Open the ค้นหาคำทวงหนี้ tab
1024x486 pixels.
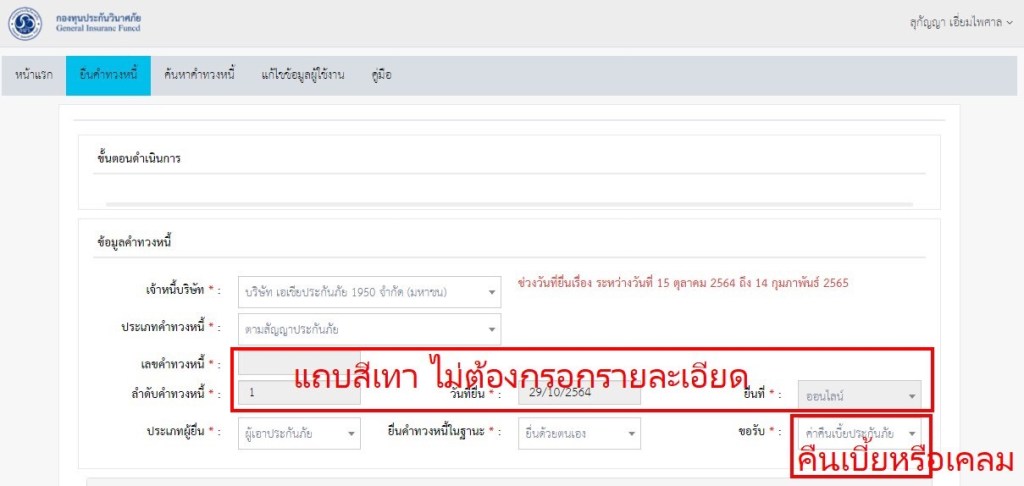pyautogui.click(x=199, y=76)
